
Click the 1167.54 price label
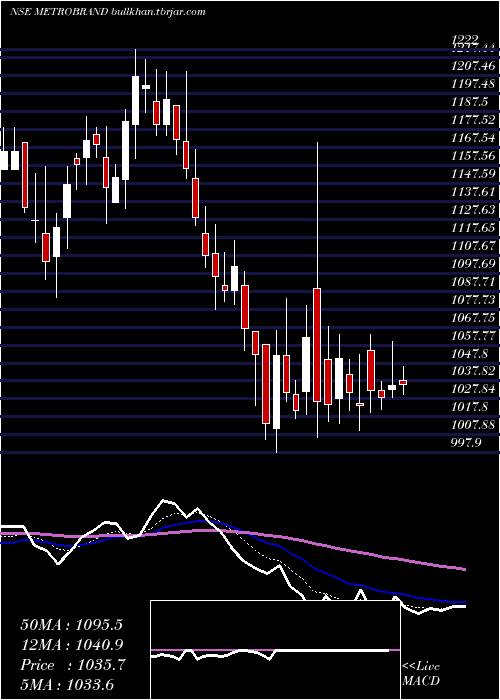tap(474, 138)
